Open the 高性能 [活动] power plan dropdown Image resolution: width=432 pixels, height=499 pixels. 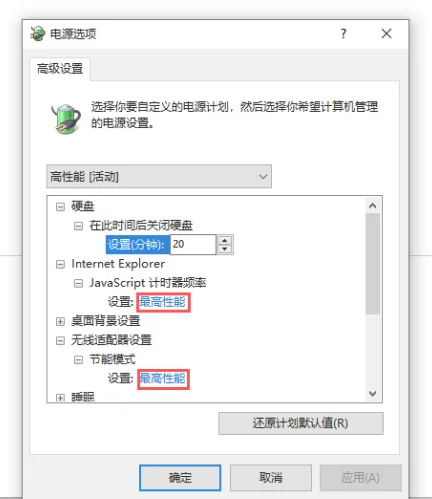159,176
